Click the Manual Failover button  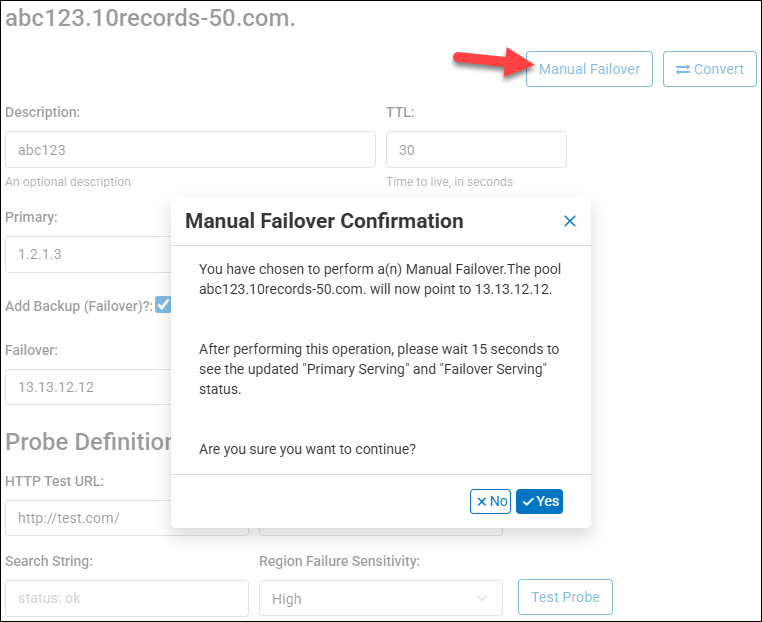[589, 69]
